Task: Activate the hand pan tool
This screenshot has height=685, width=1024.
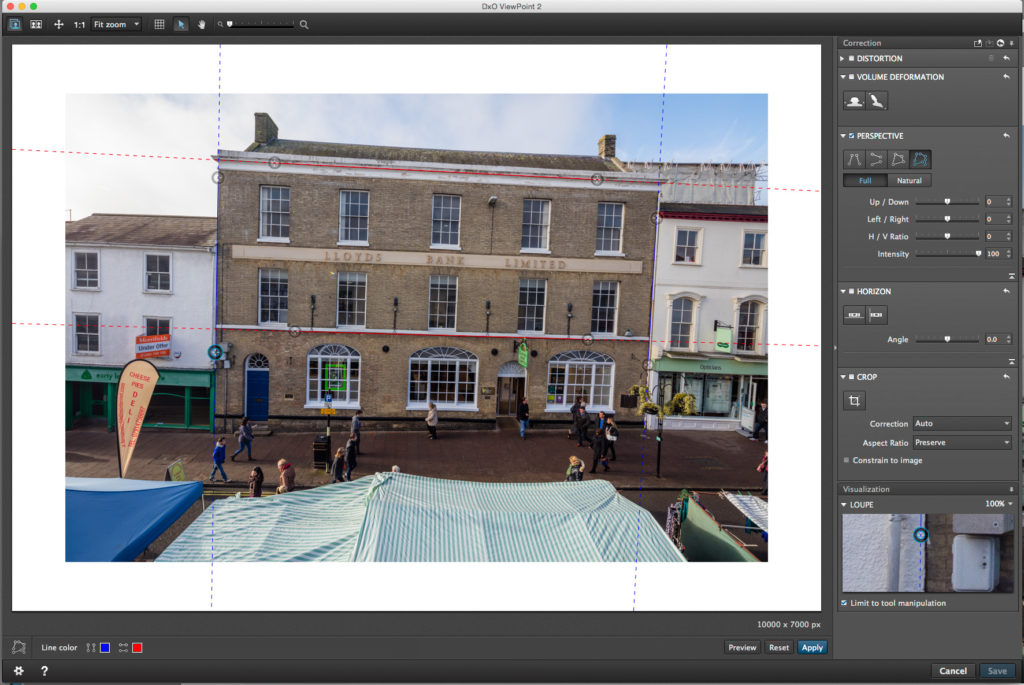Action: (x=202, y=24)
